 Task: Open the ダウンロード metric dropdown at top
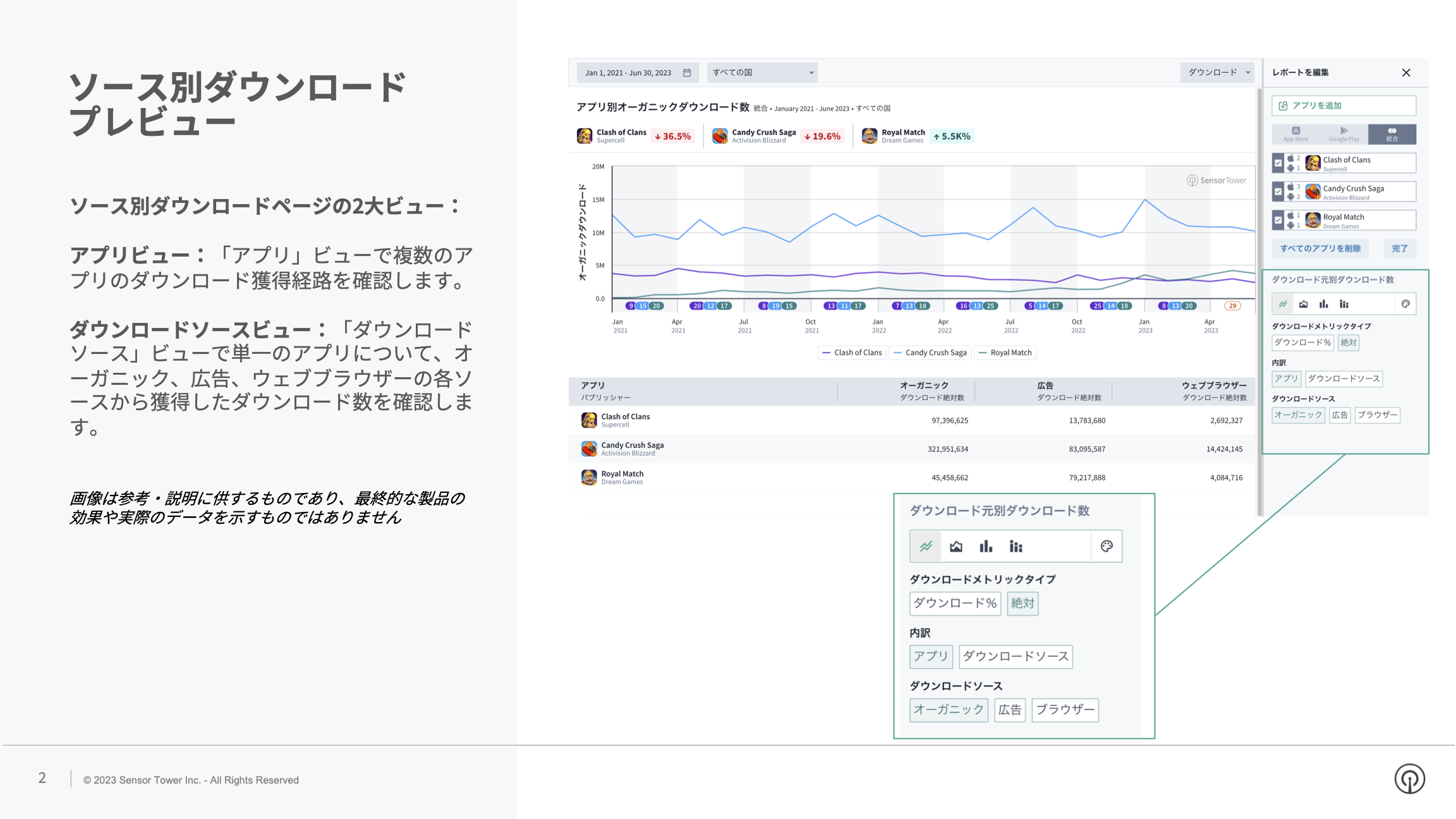[1218, 73]
